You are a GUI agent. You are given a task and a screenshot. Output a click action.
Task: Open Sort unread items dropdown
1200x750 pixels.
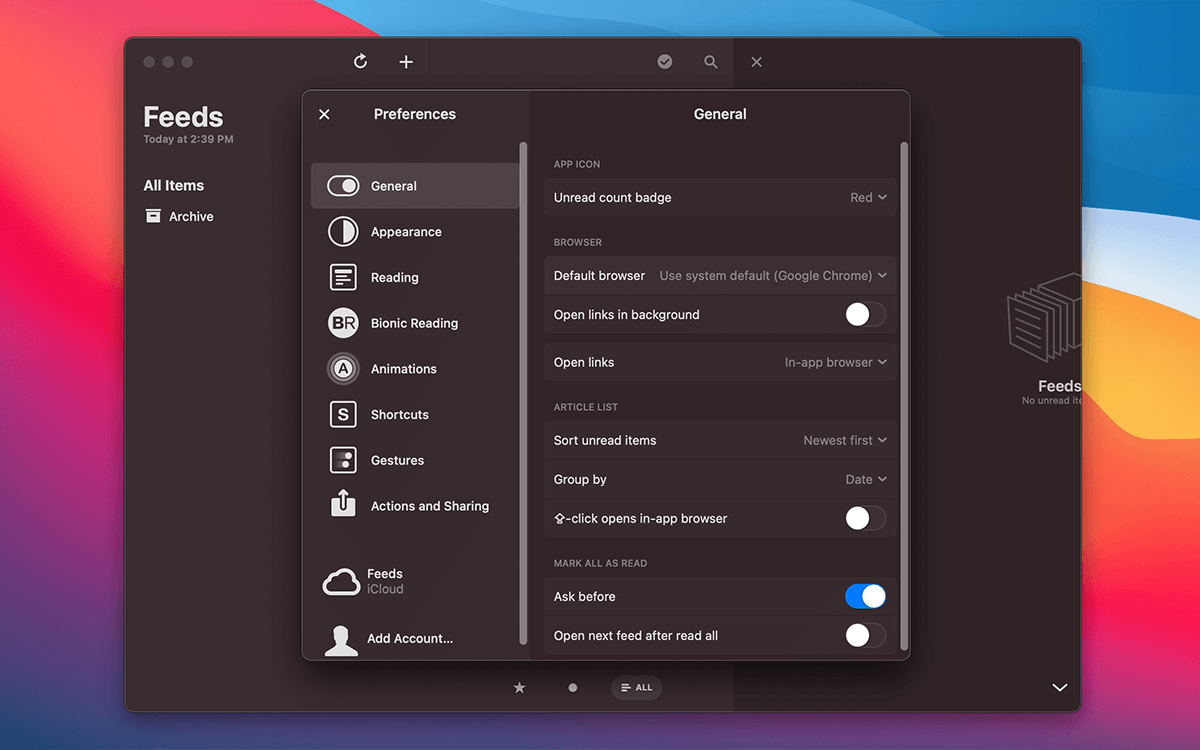coord(845,441)
